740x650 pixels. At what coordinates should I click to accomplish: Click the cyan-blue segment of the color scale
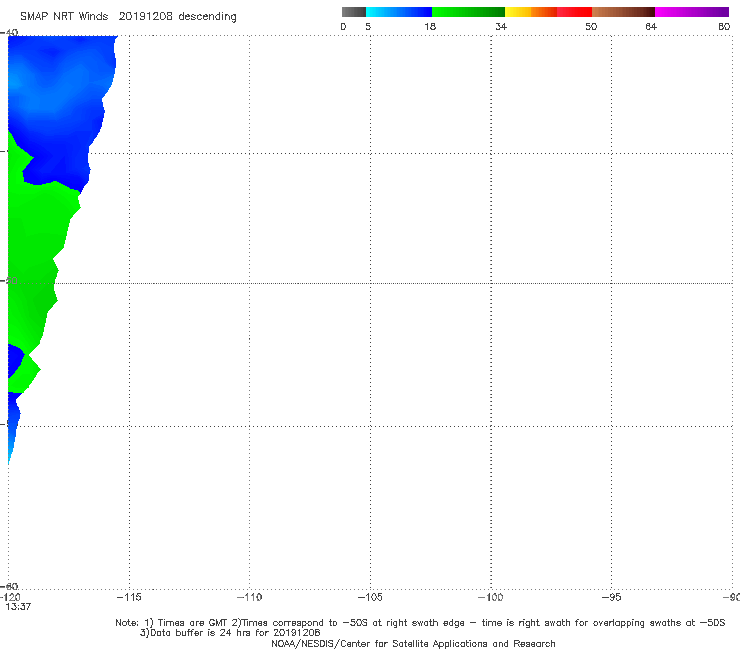pyautogui.click(x=399, y=12)
